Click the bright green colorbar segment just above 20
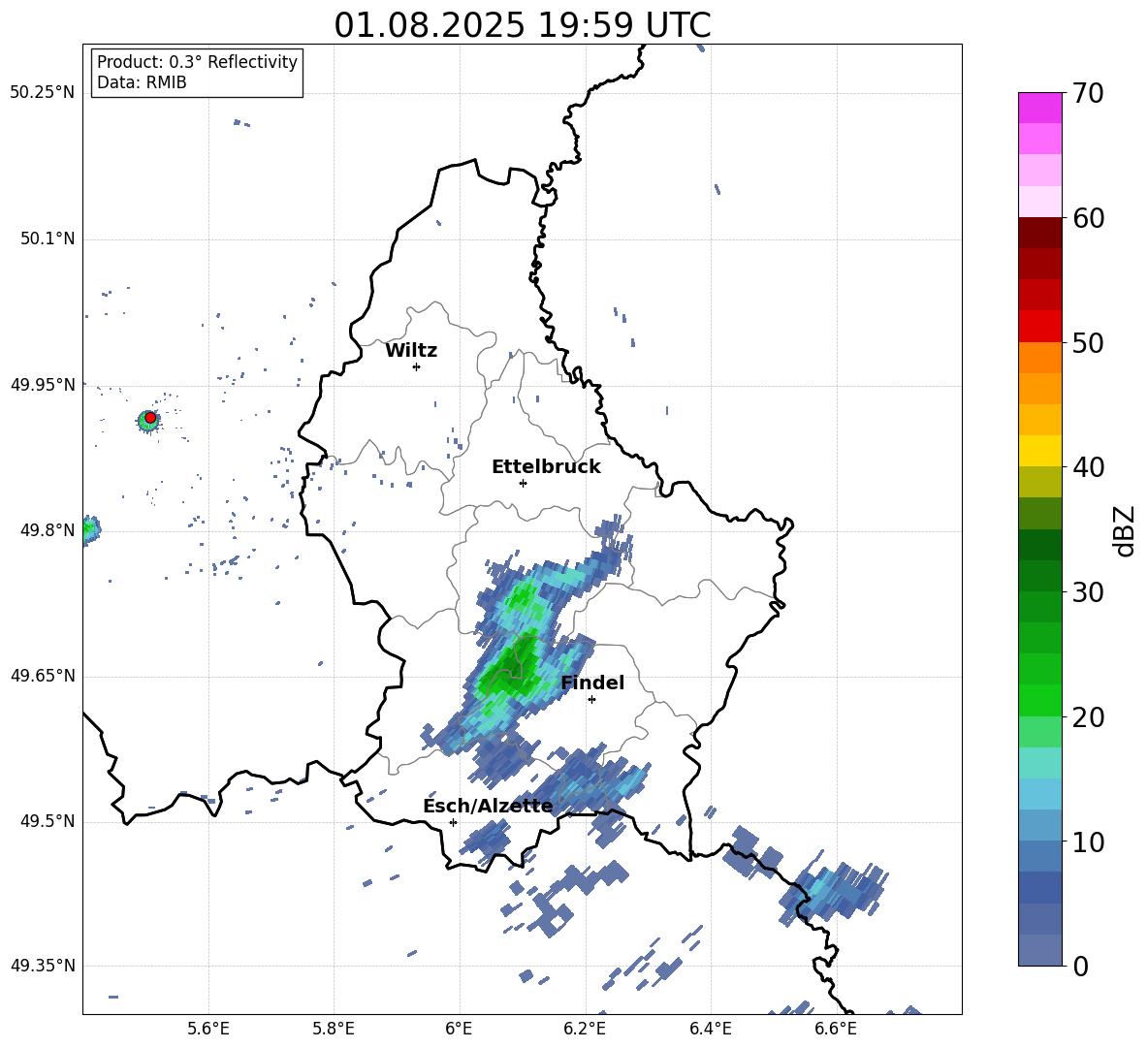1148x1048 pixels. (1039, 700)
